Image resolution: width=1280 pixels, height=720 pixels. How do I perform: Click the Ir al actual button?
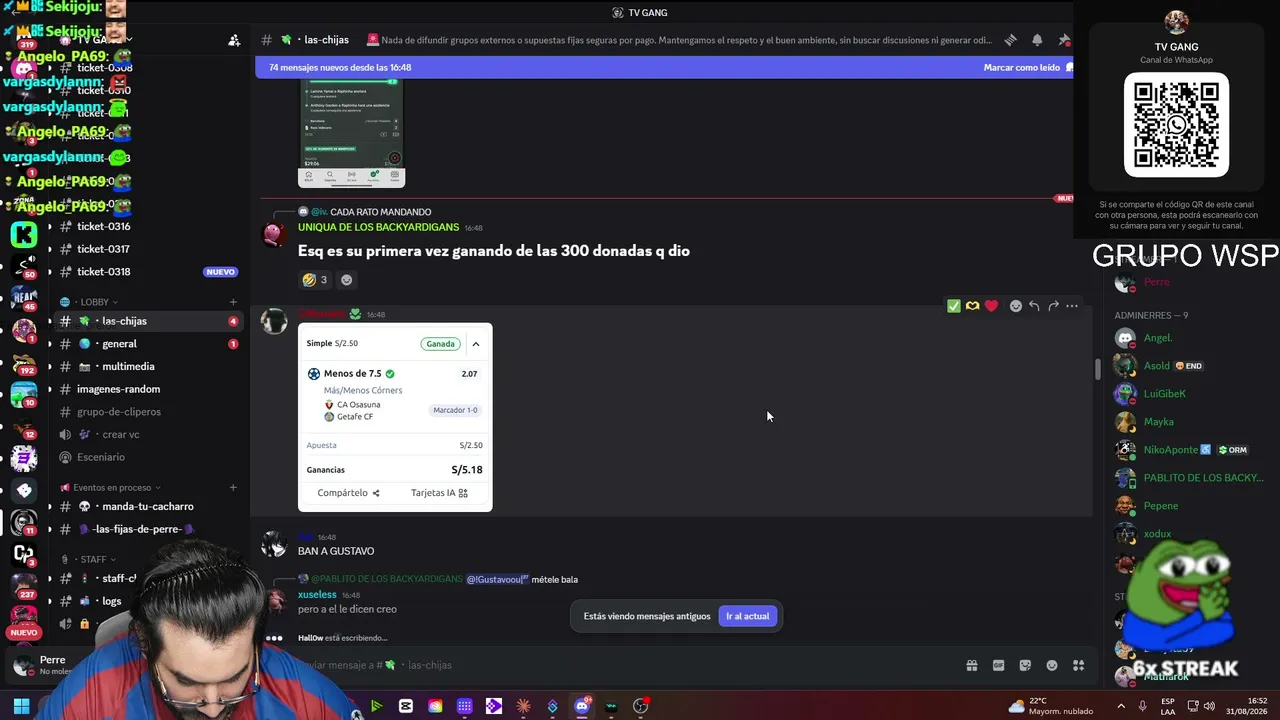click(x=747, y=616)
